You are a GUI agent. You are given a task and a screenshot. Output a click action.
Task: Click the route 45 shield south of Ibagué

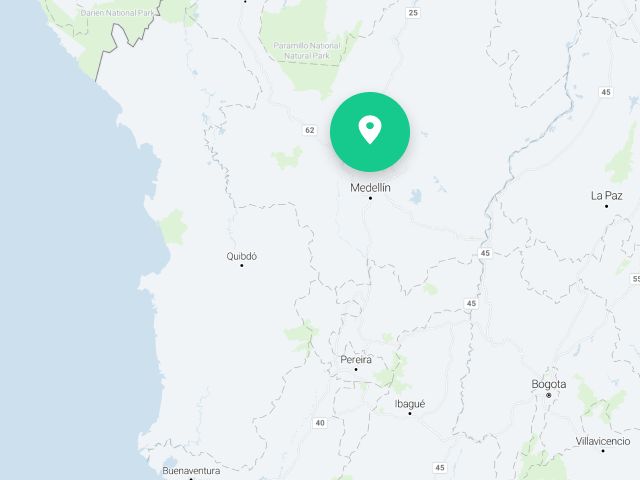click(440, 468)
